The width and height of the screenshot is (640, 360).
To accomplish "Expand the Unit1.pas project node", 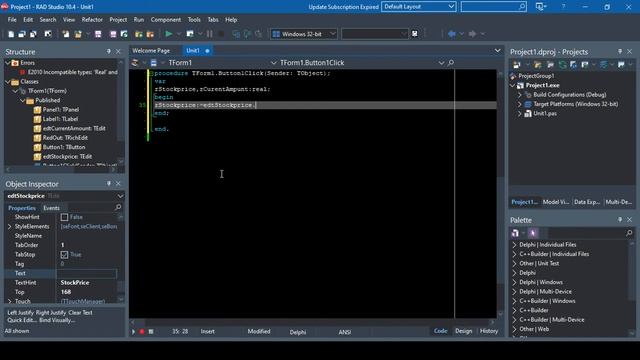I will (x=520, y=113).
